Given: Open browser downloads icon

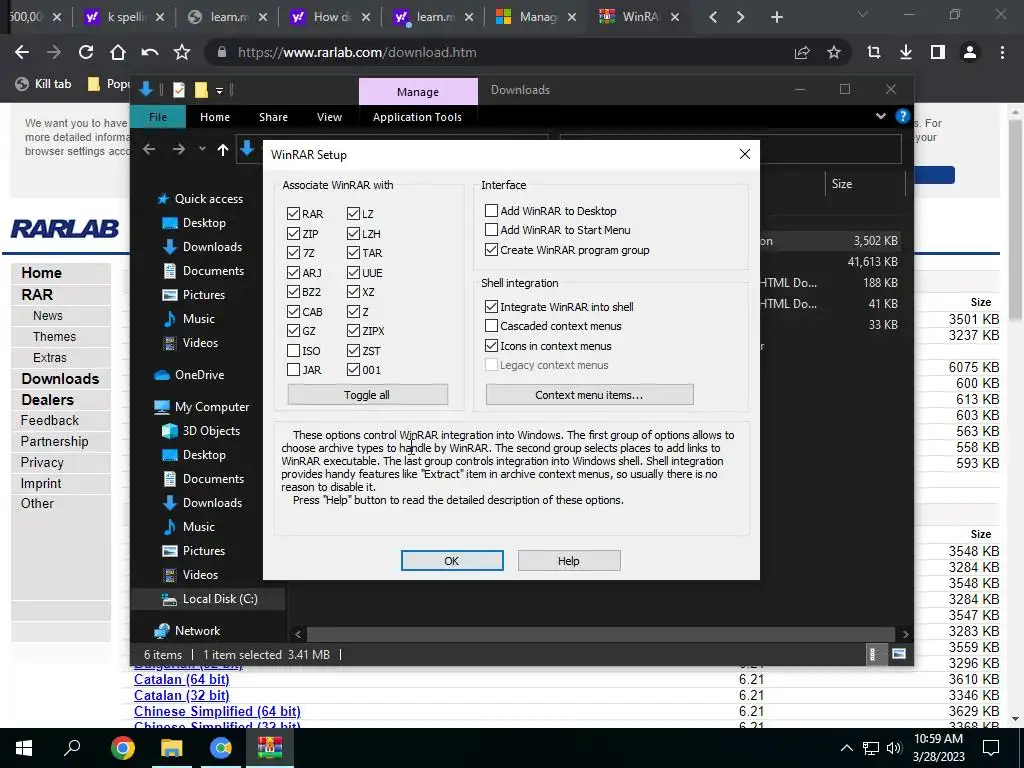Looking at the screenshot, I should pos(906,52).
